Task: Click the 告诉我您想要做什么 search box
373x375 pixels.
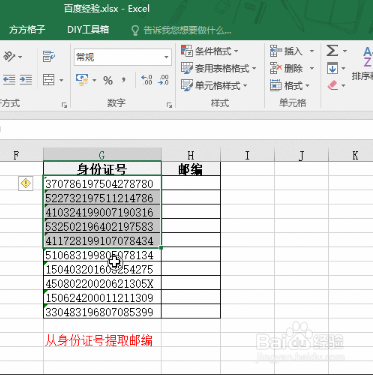Action: [x=181, y=30]
